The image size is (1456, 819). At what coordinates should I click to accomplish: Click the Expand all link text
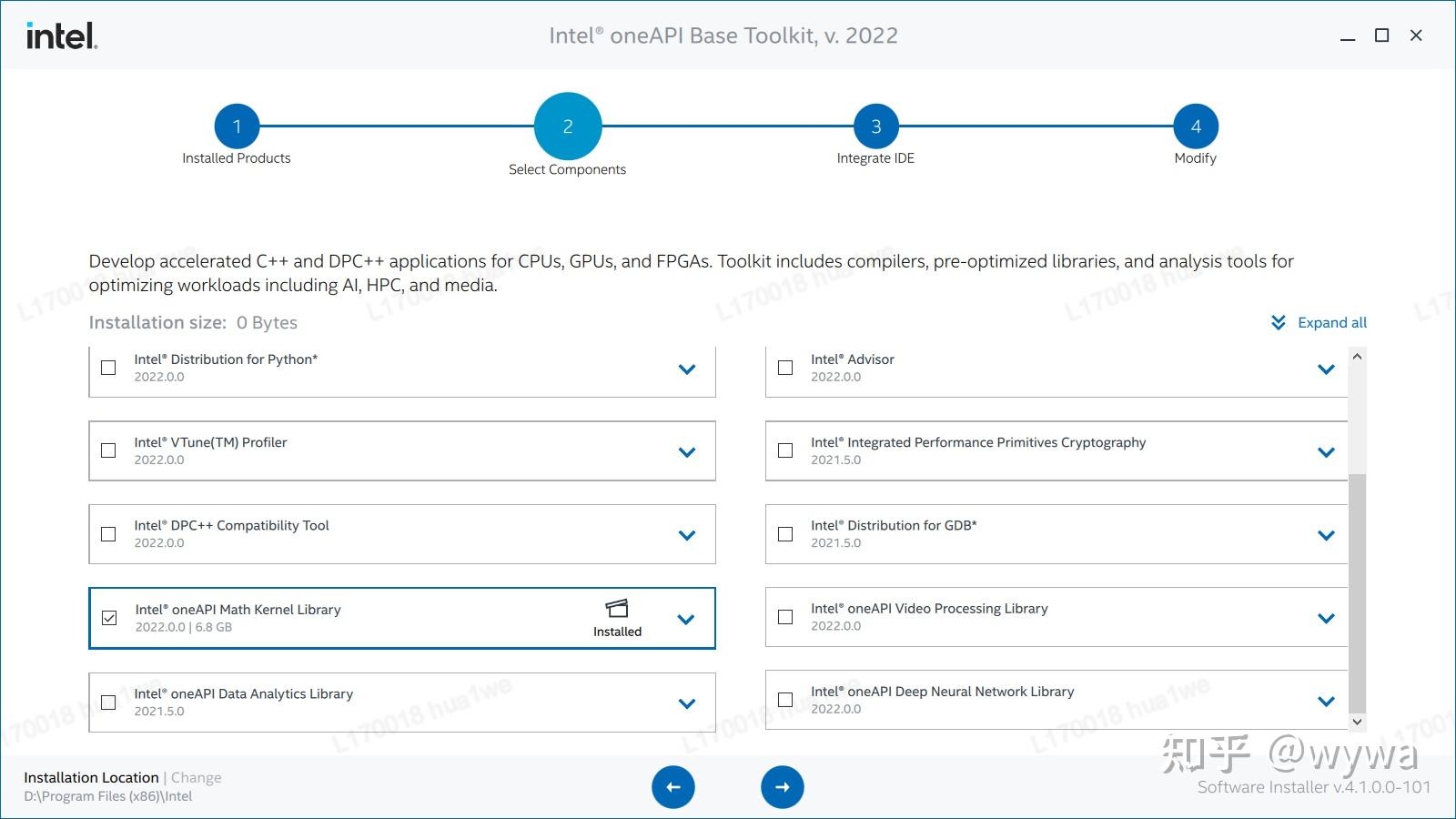pos(1332,323)
